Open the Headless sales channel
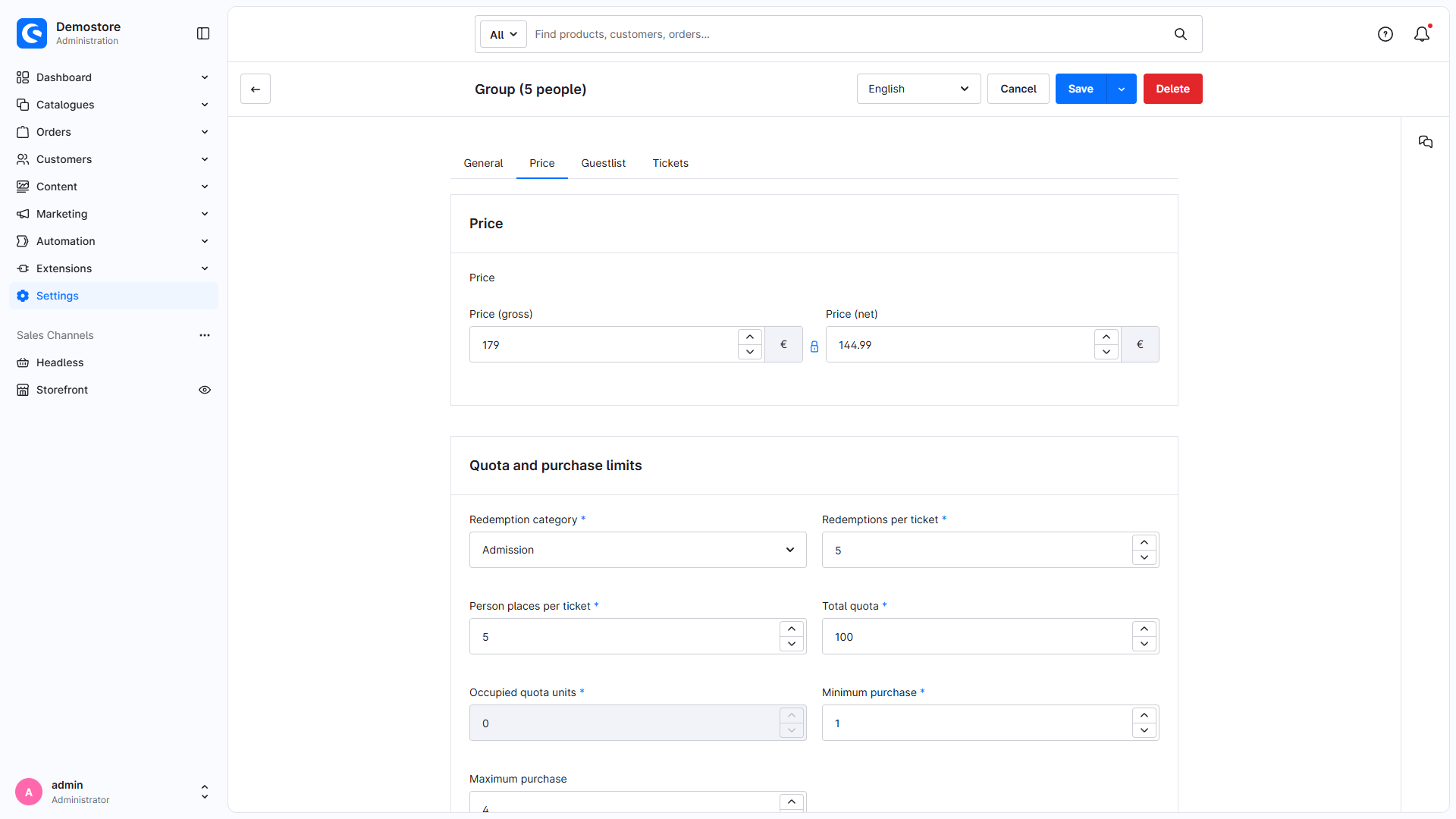Screen dimensions: 1456x819 (x=114, y=362)
